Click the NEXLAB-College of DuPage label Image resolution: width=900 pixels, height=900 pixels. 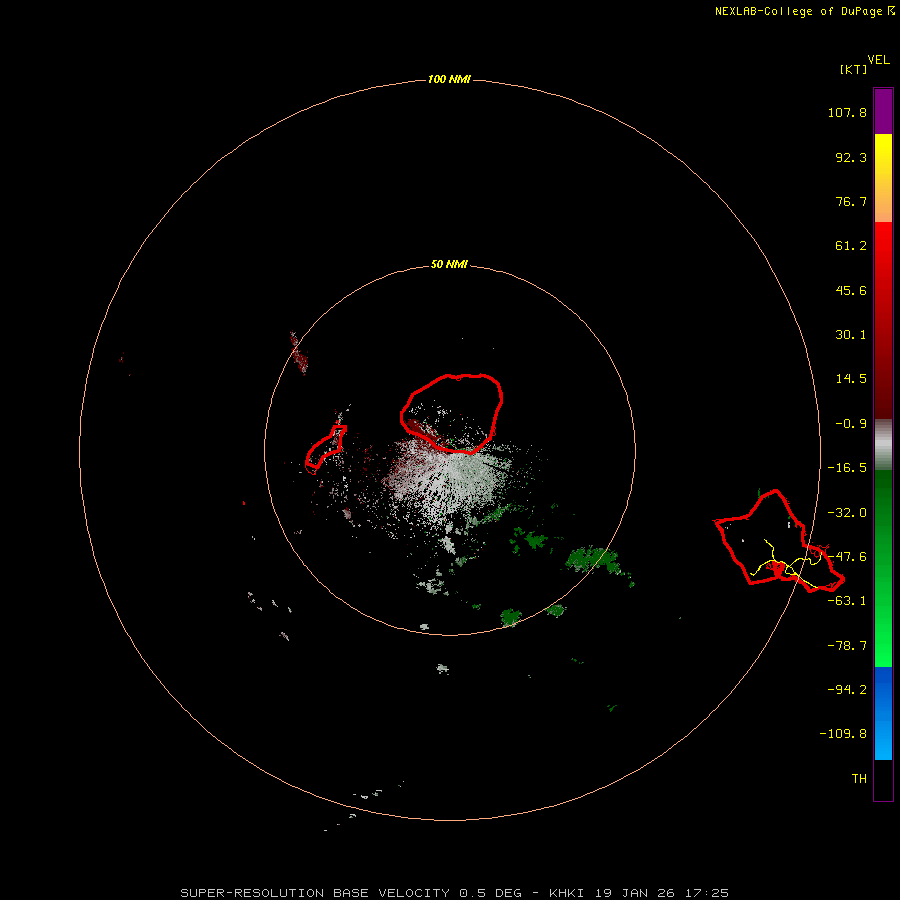click(804, 11)
